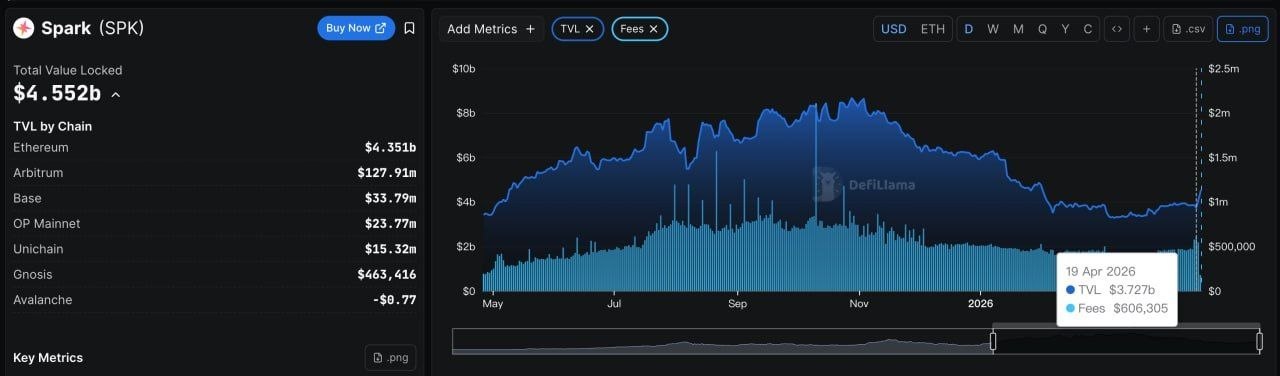This screenshot has height=376, width=1280.
Task: Click the Avalanche chain row
Action: [x=215, y=300]
